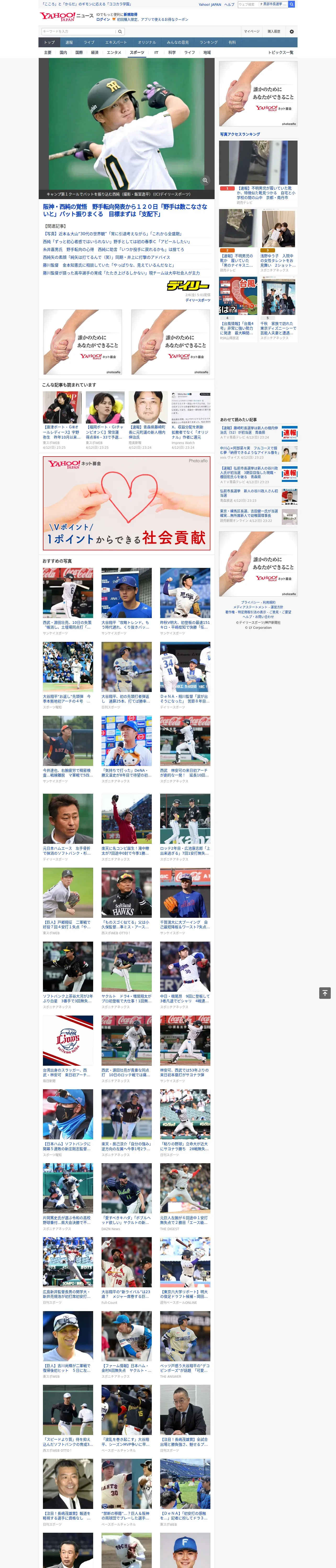The width and height of the screenshot is (336, 1568).
Task: Open the 速報 tab
Action: coord(69,42)
